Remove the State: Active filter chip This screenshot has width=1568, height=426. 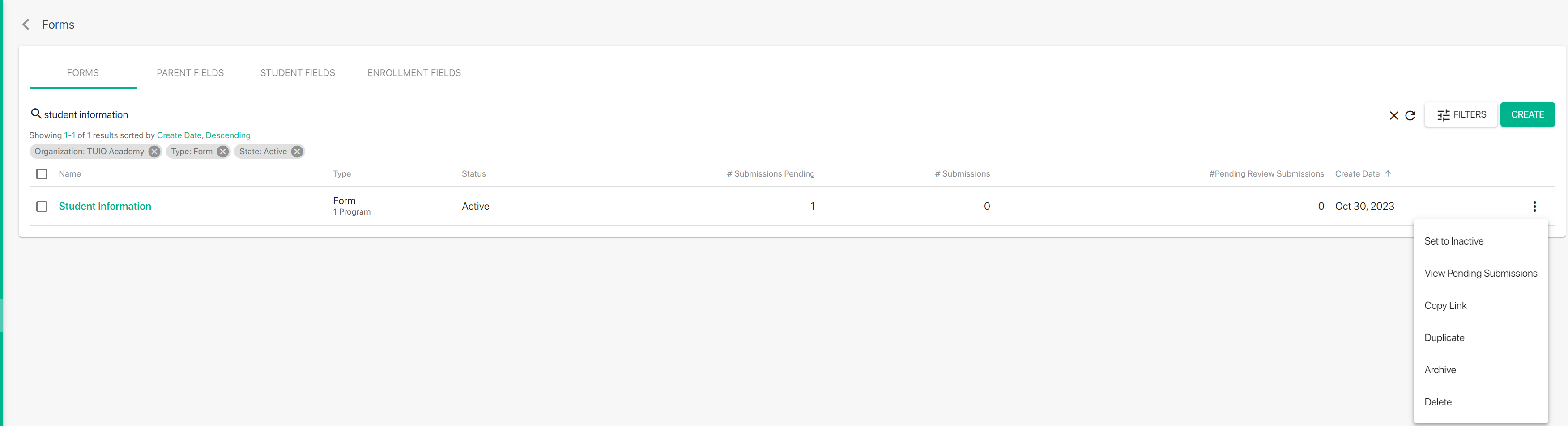tap(296, 152)
